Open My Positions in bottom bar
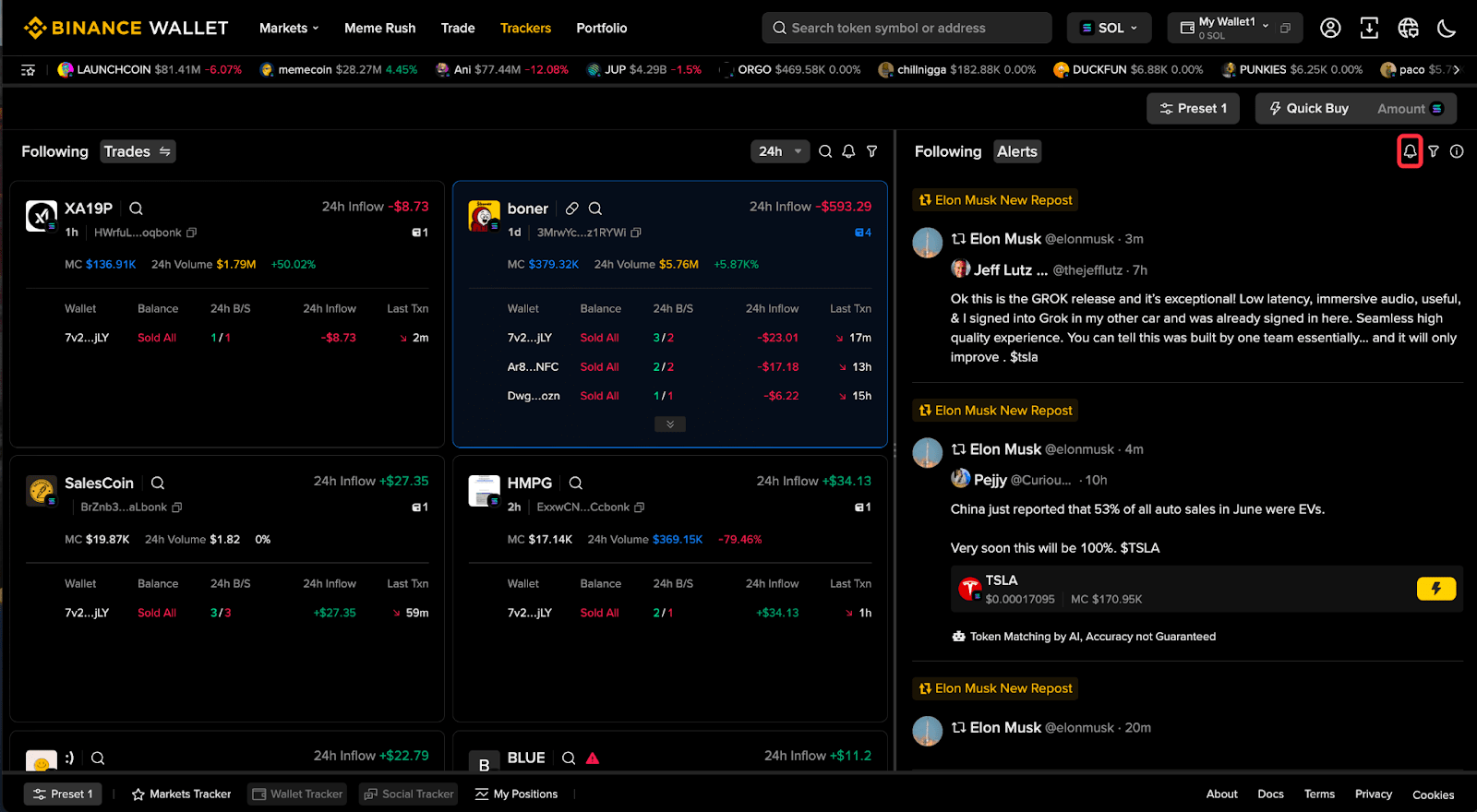The height and width of the screenshot is (812, 1477). (516, 794)
